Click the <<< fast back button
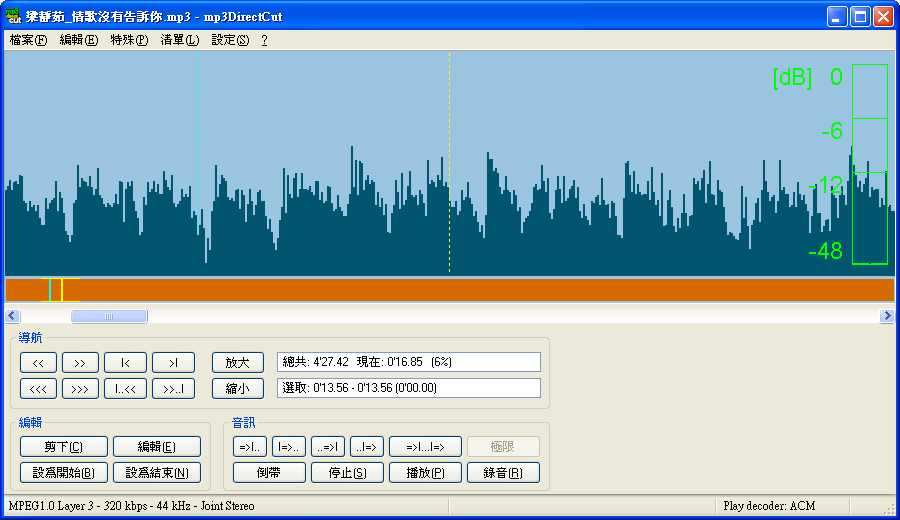This screenshot has height=520, width=900. pyautogui.click(x=38, y=389)
